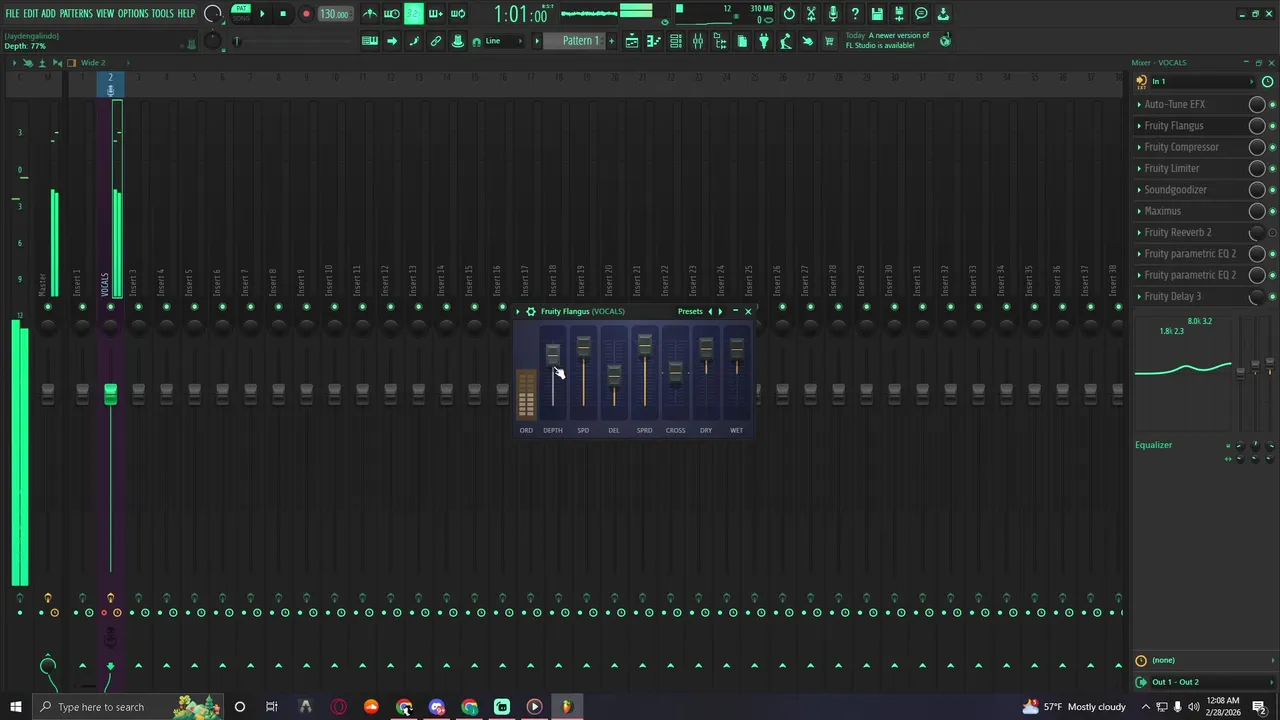Open the OPTIONS menu
The height and width of the screenshot is (720, 1280).
coord(133,14)
